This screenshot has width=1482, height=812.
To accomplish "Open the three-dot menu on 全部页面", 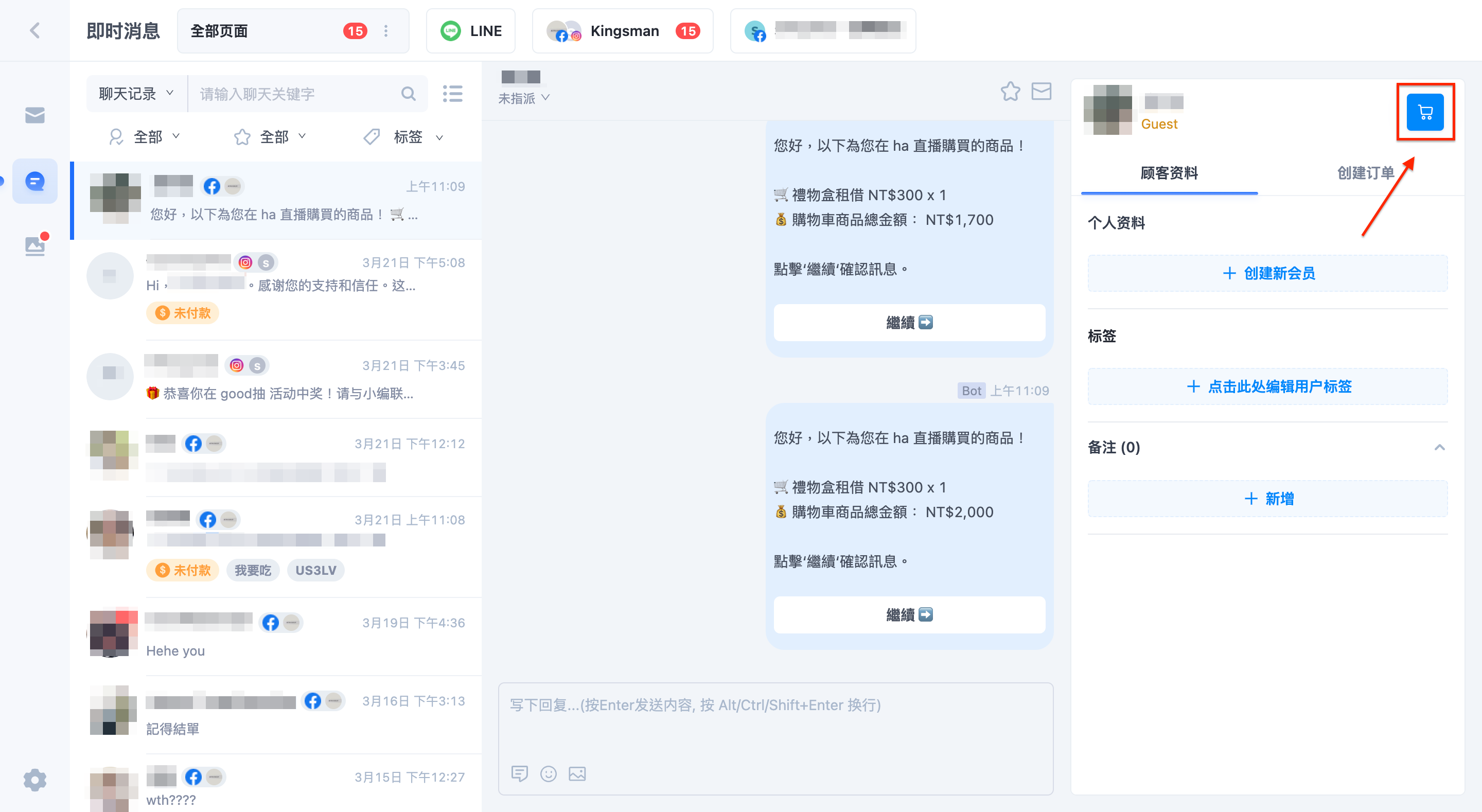I will pyautogui.click(x=386, y=31).
